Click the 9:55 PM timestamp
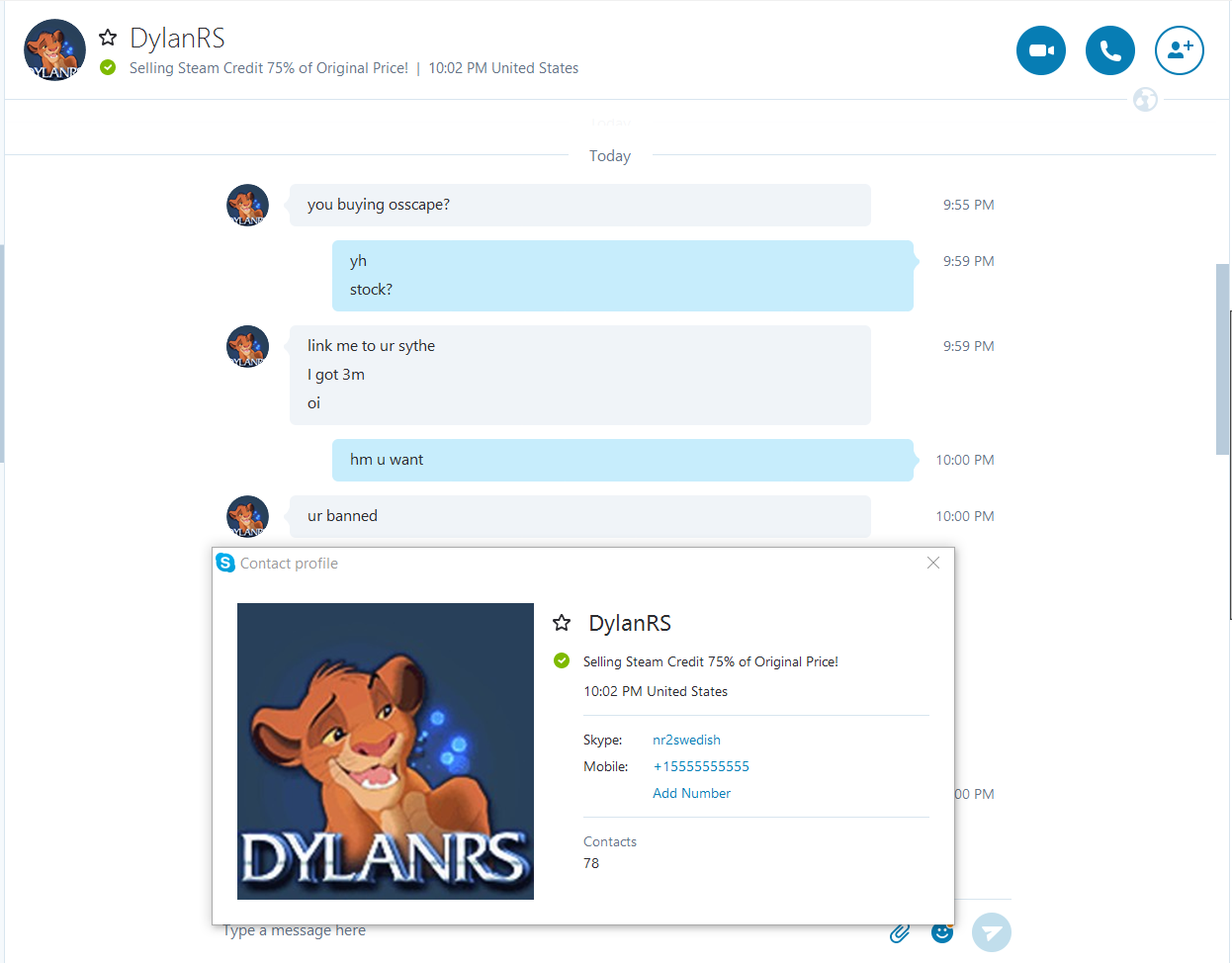 click(x=969, y=205)
